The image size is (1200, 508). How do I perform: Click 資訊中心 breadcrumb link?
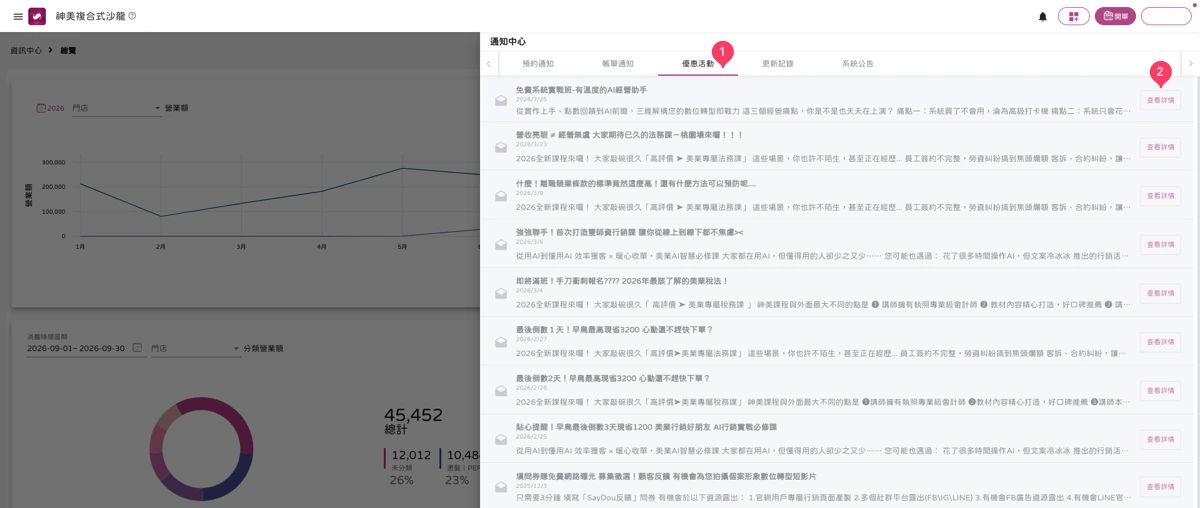pos(26,50)
